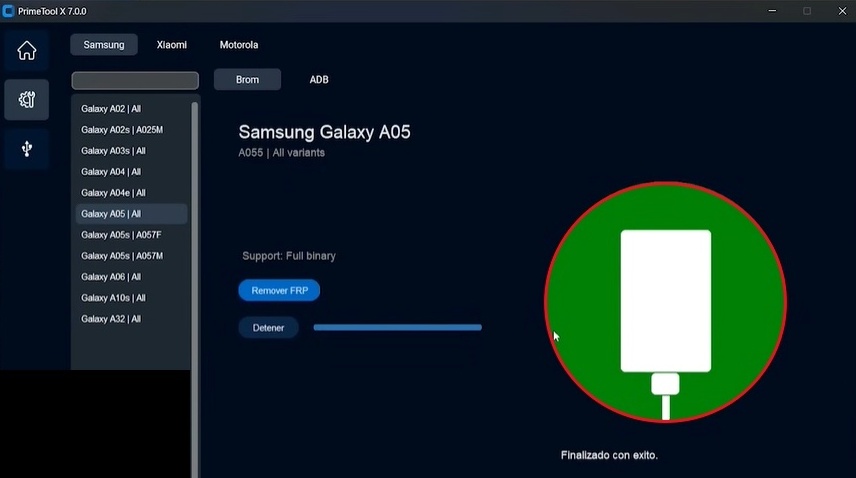
Task: Close the PrimeTool X window
Action: coord(842,11)
